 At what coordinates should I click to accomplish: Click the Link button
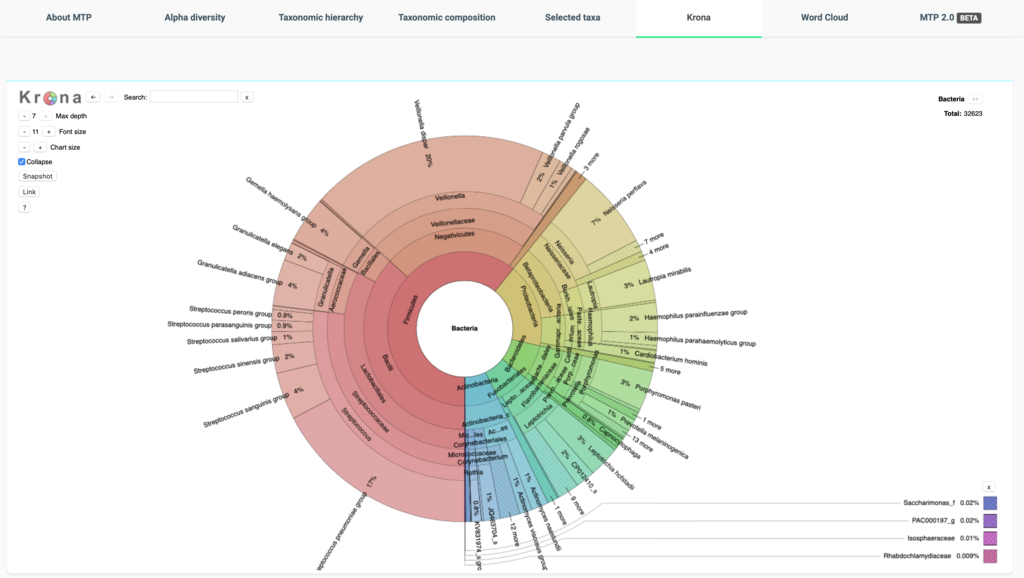(x=29, y=192)
